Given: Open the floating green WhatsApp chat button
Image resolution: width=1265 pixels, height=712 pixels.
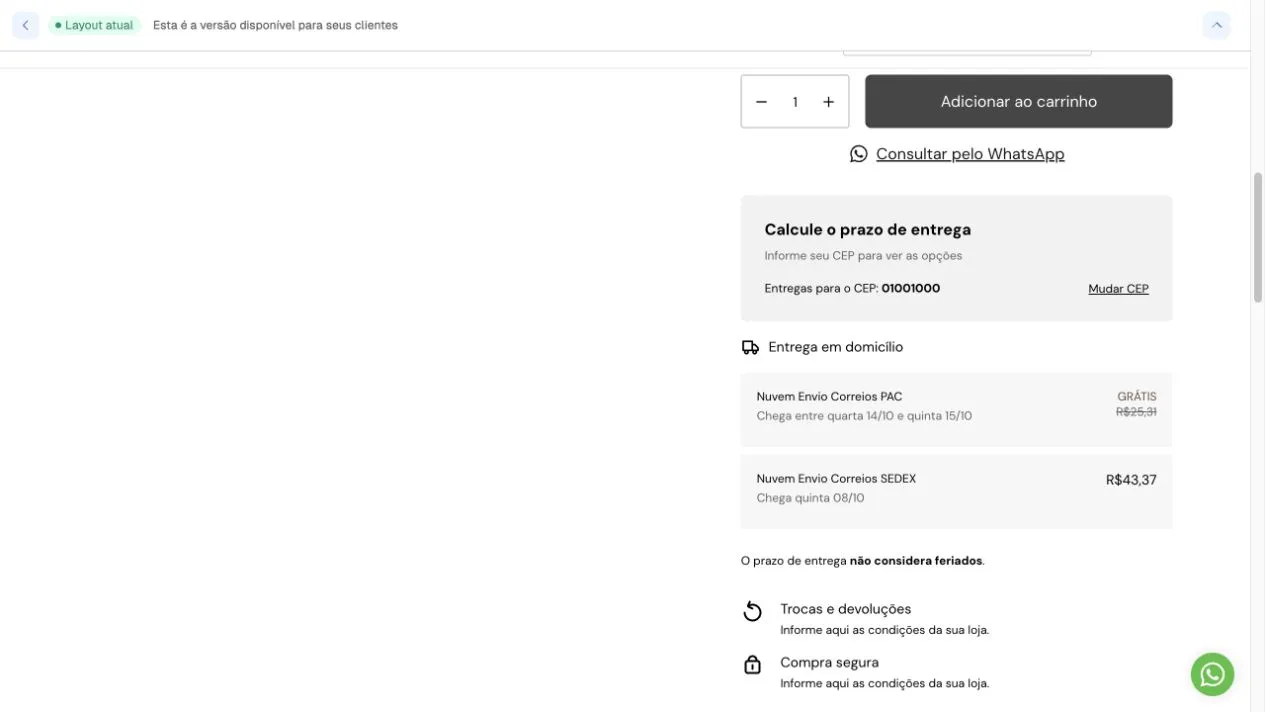Looking at the screenshot, I should tap(1212, 675).
